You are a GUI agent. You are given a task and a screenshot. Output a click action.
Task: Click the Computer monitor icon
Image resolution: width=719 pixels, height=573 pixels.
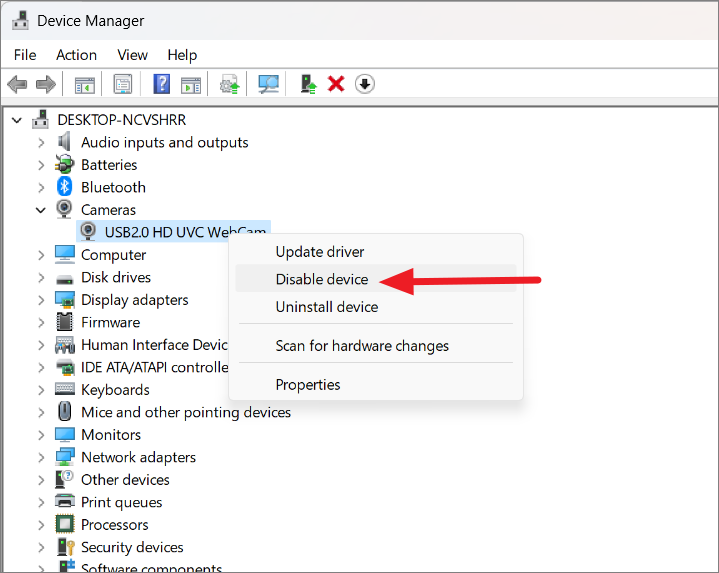coord(65,254)
